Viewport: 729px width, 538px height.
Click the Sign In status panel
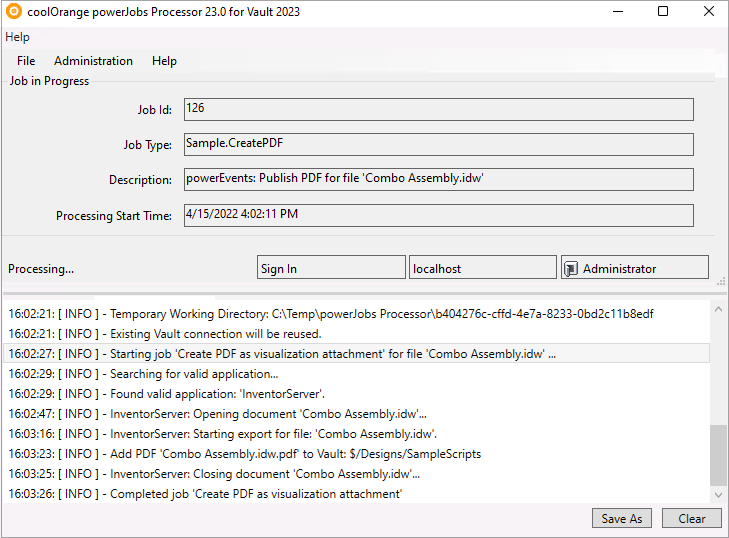pyautogui.click(x=331, y=267)
